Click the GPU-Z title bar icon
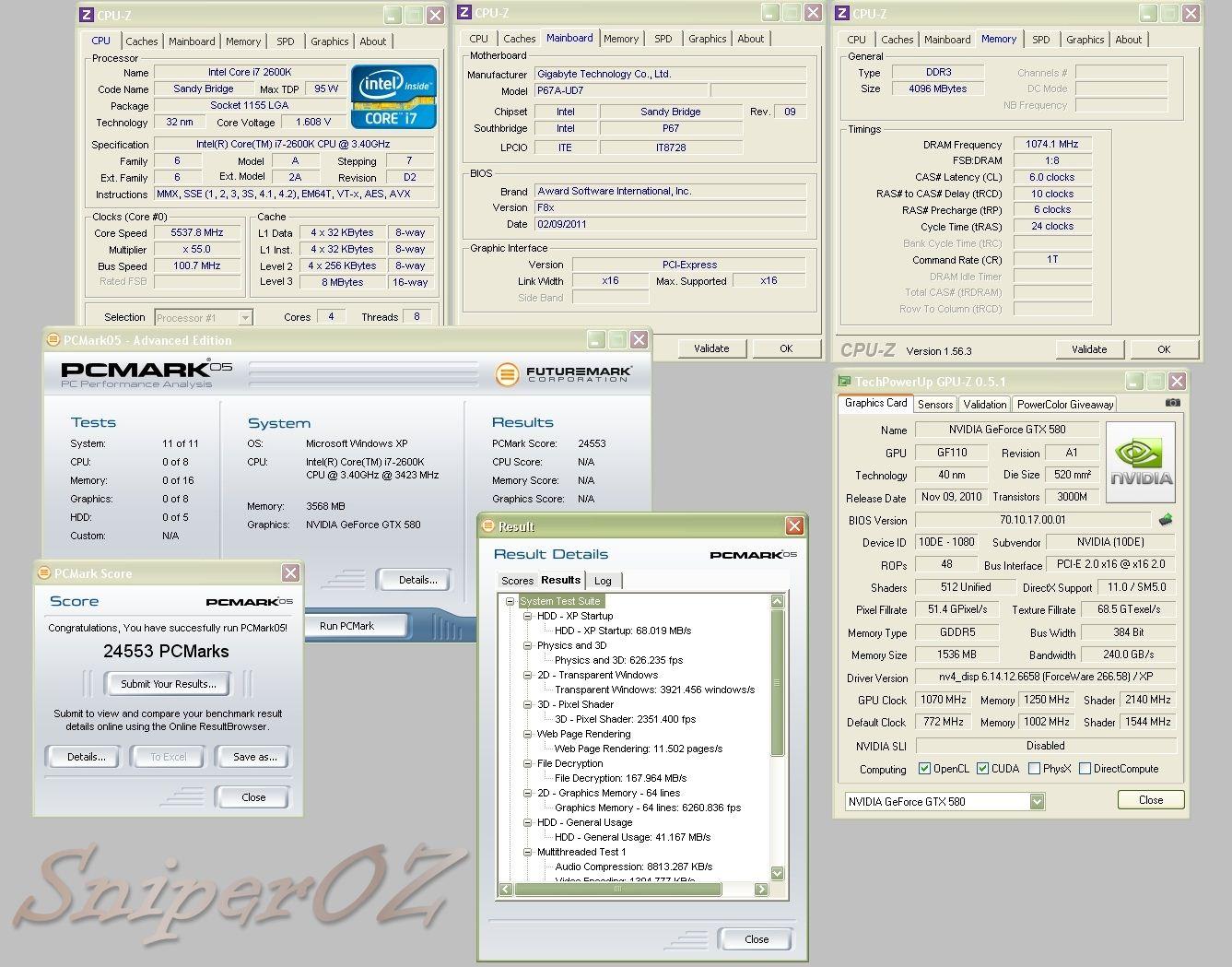This screenshot has height=967, width=1232. point(844,381)
